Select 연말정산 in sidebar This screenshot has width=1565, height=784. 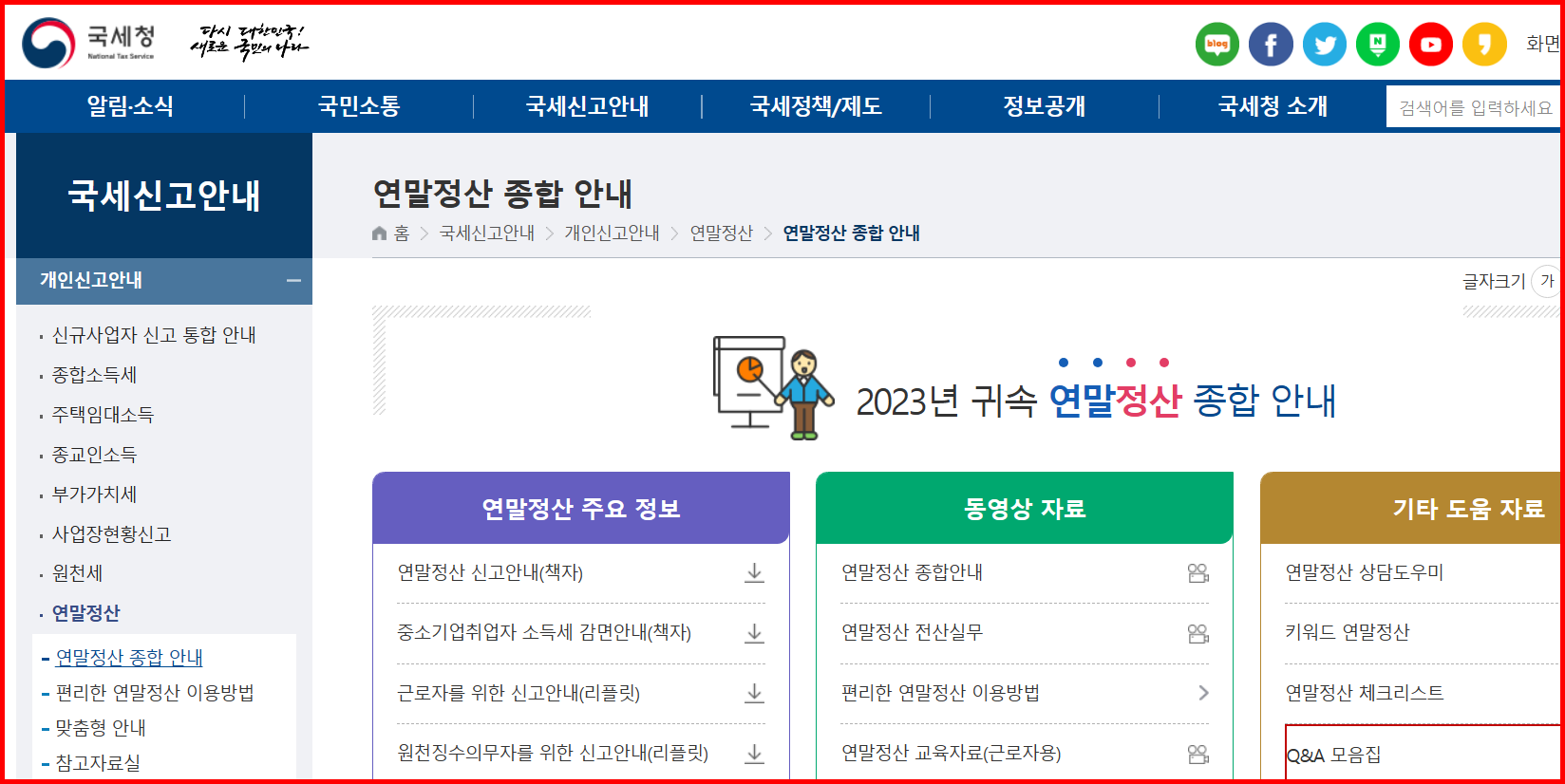(x=85, y=613)
